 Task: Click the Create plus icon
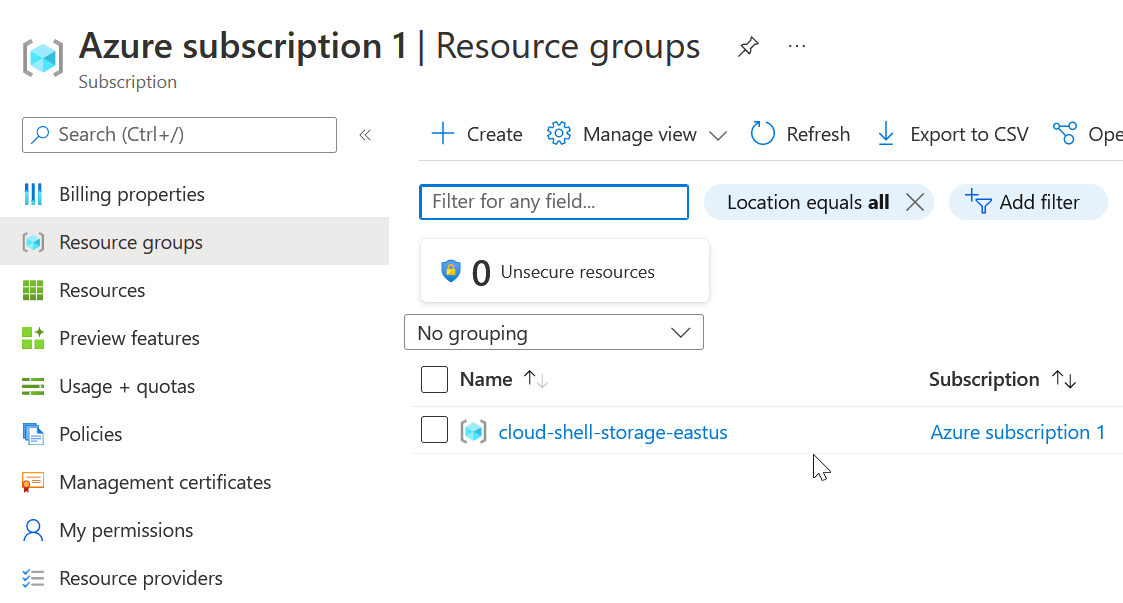pos(442,134)
